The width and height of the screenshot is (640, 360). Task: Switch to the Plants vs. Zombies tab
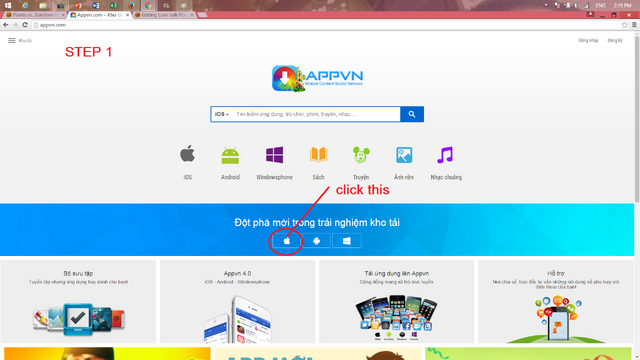tap(34, 15)
